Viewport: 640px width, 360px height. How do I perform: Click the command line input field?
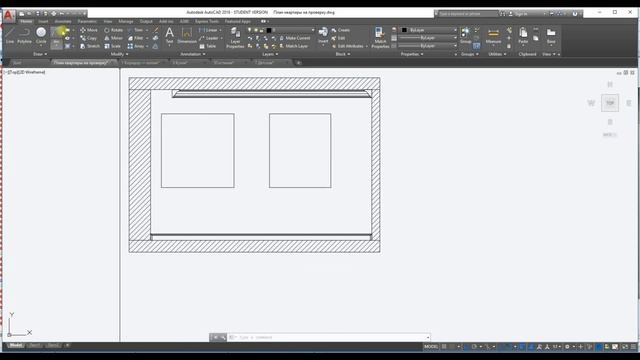coord(329,337)
